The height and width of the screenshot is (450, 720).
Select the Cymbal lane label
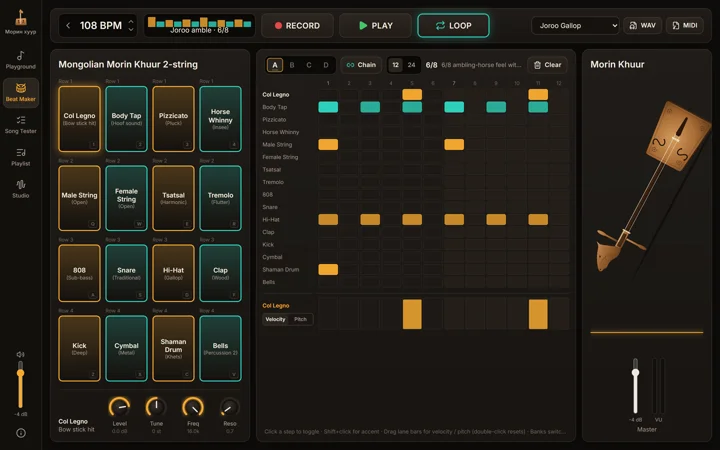point(272,257)
